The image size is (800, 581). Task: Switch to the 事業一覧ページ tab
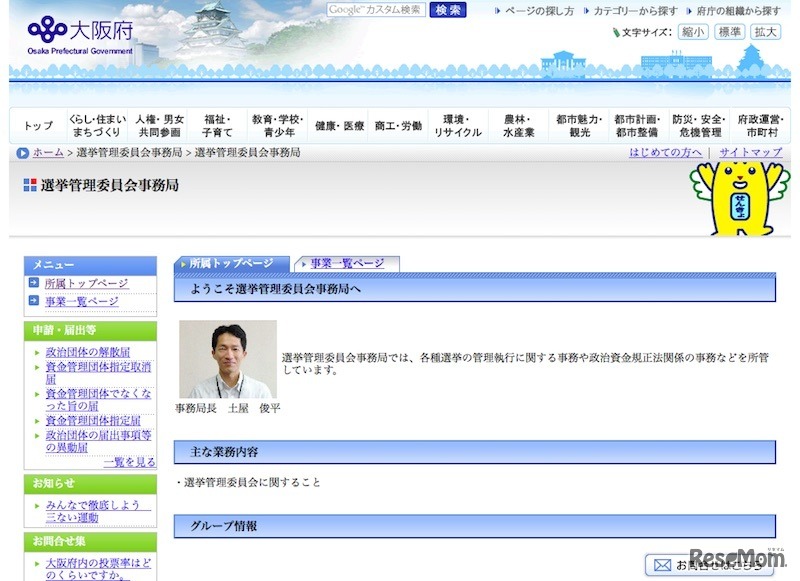pyautogui.click(x=345, y=263)
